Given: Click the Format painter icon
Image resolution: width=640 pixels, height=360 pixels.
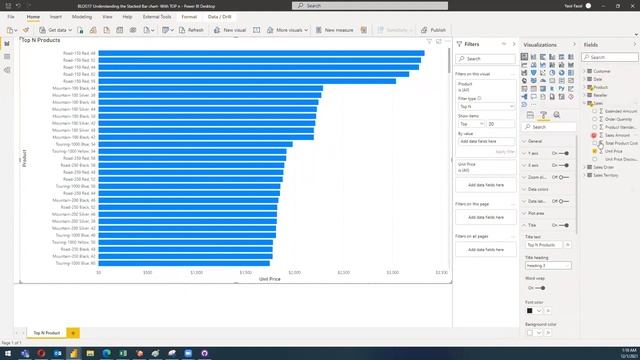Looking at the screenshot, I should pos(26,30).
